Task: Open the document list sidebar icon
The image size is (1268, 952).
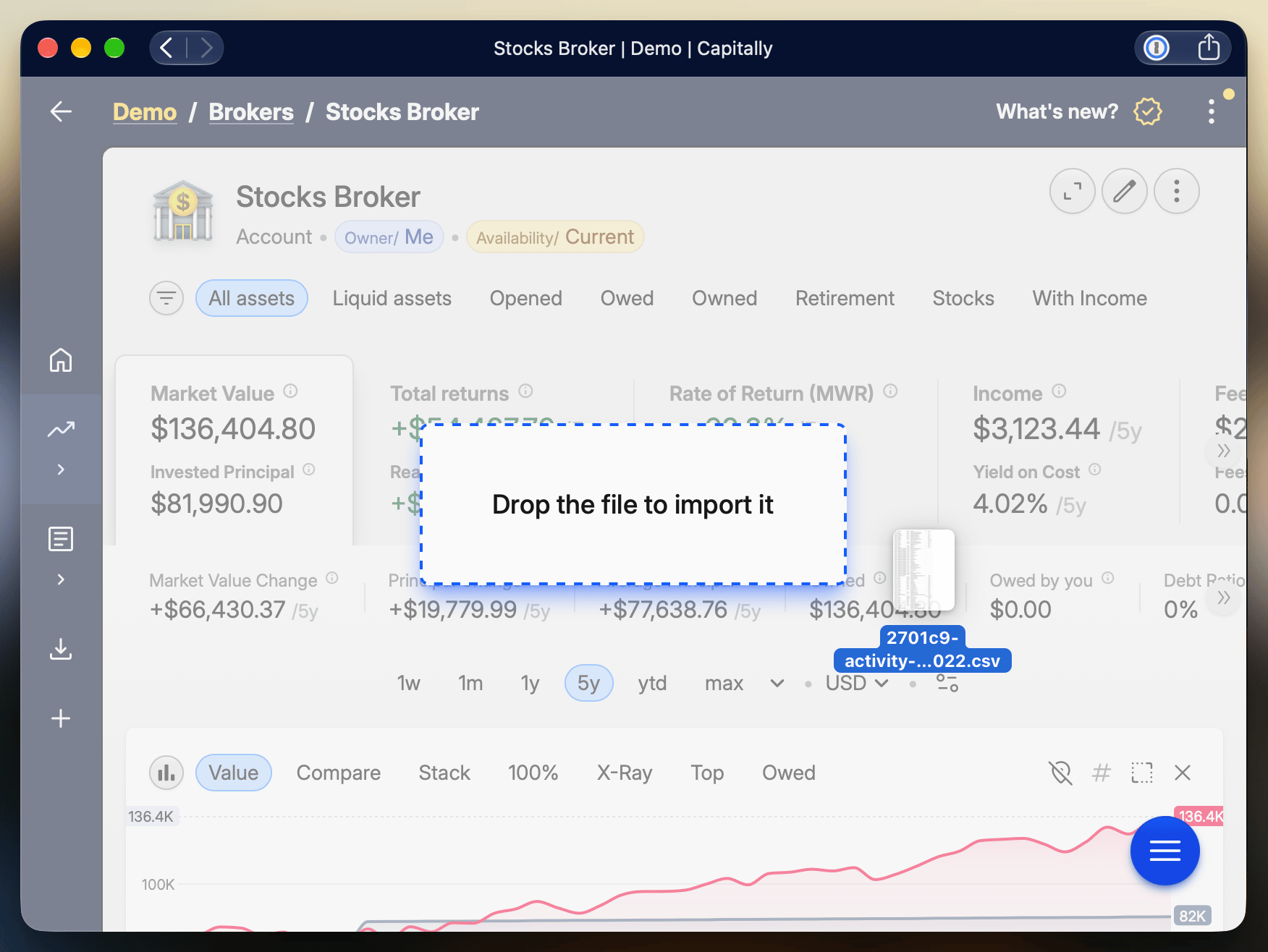Action: (61, 539)
